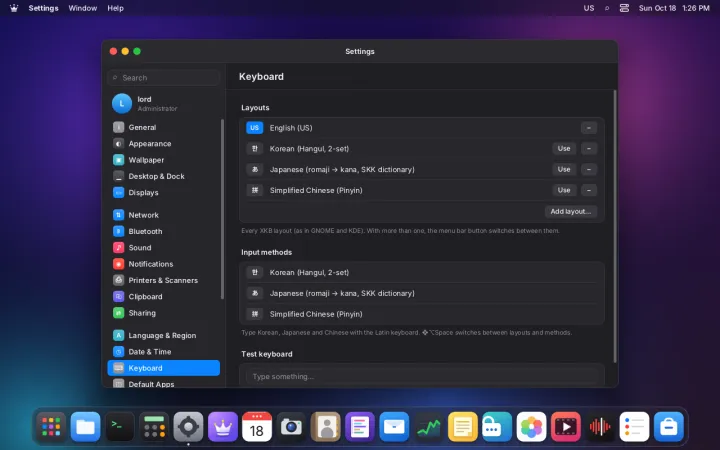
Task: Click the lord user avatar
Action: pos(122,103)
